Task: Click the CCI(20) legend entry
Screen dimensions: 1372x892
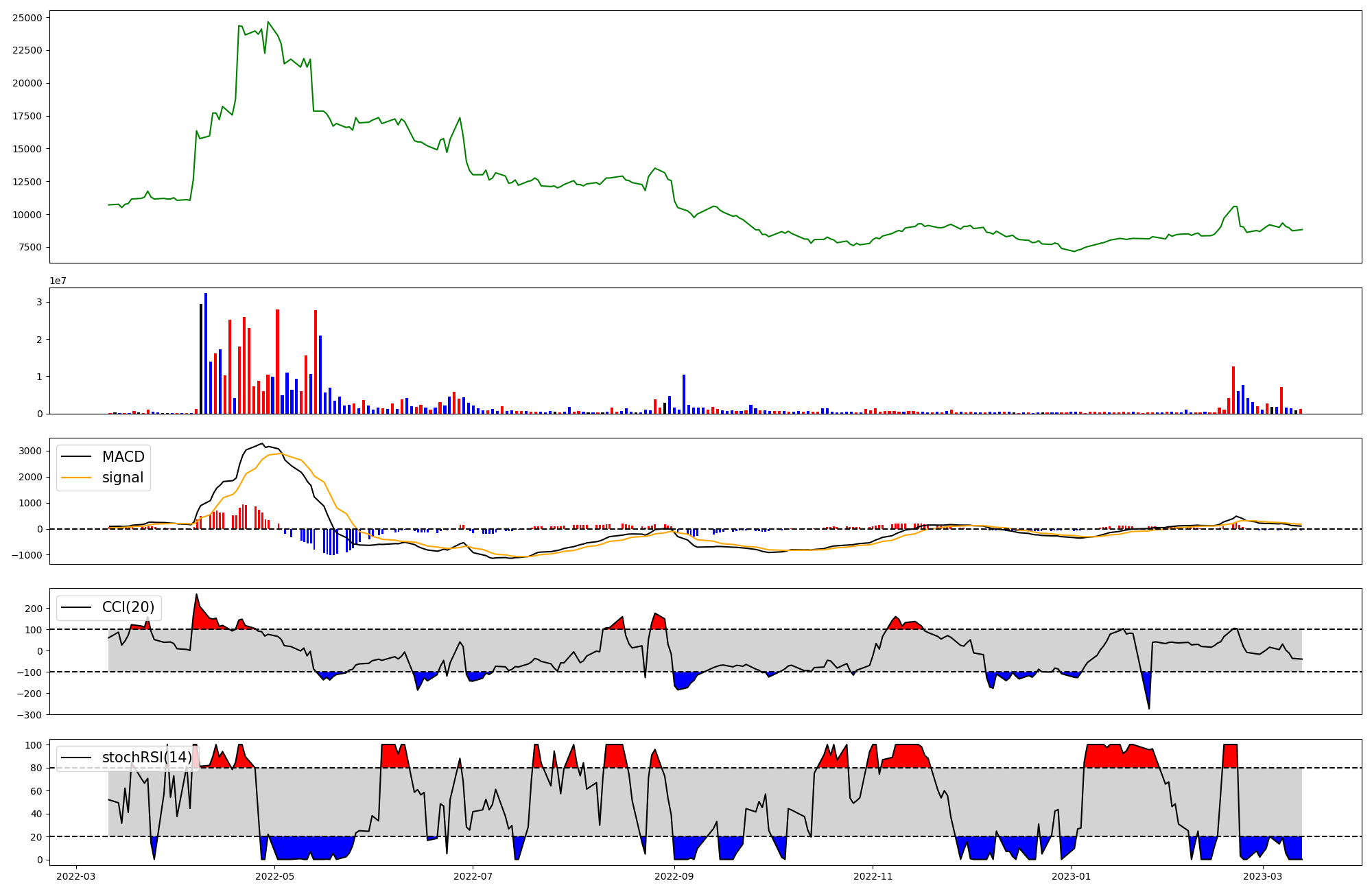Action: tap(128, 607)
